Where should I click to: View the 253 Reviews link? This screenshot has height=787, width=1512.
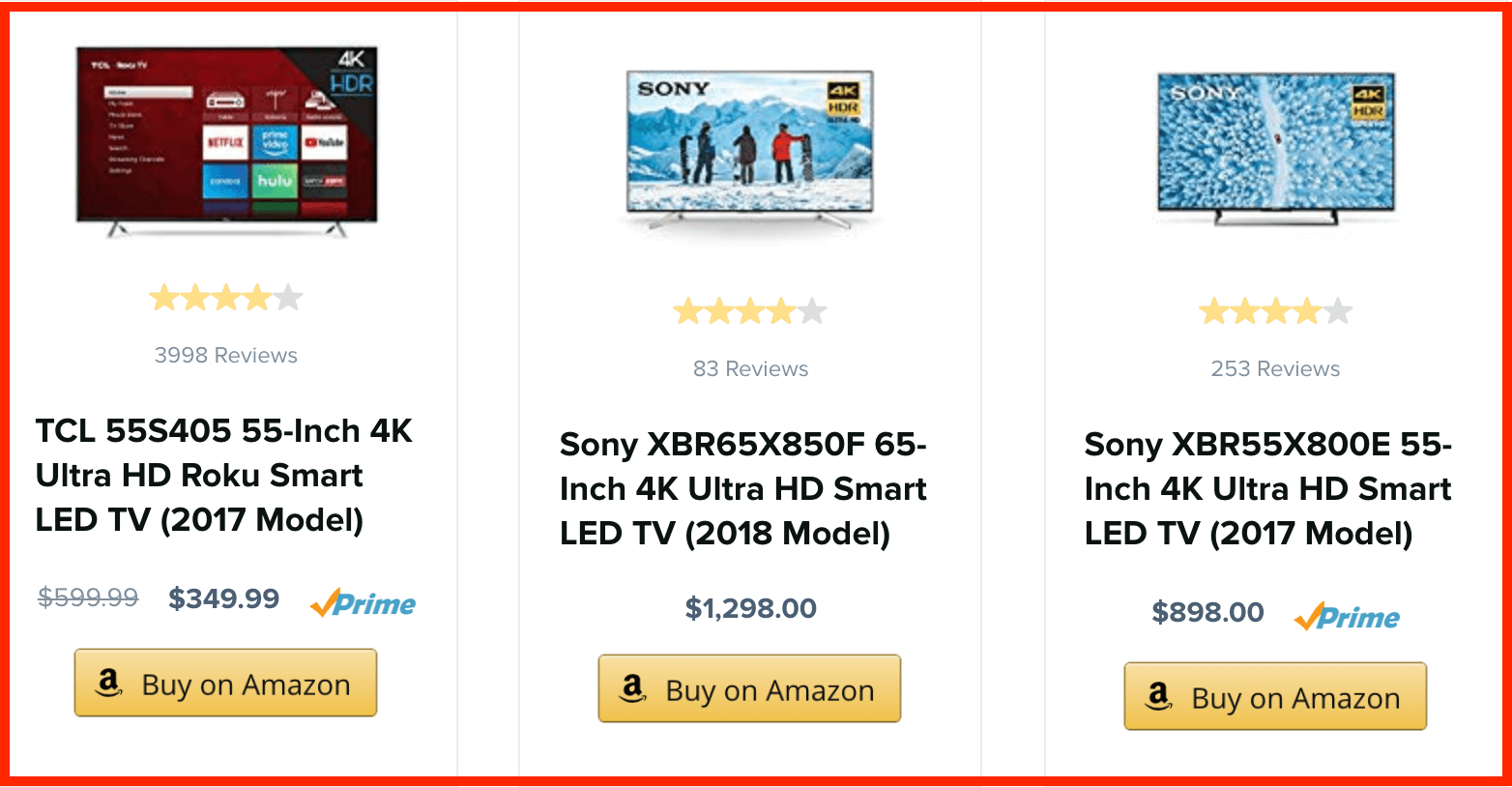(1275, 369)
